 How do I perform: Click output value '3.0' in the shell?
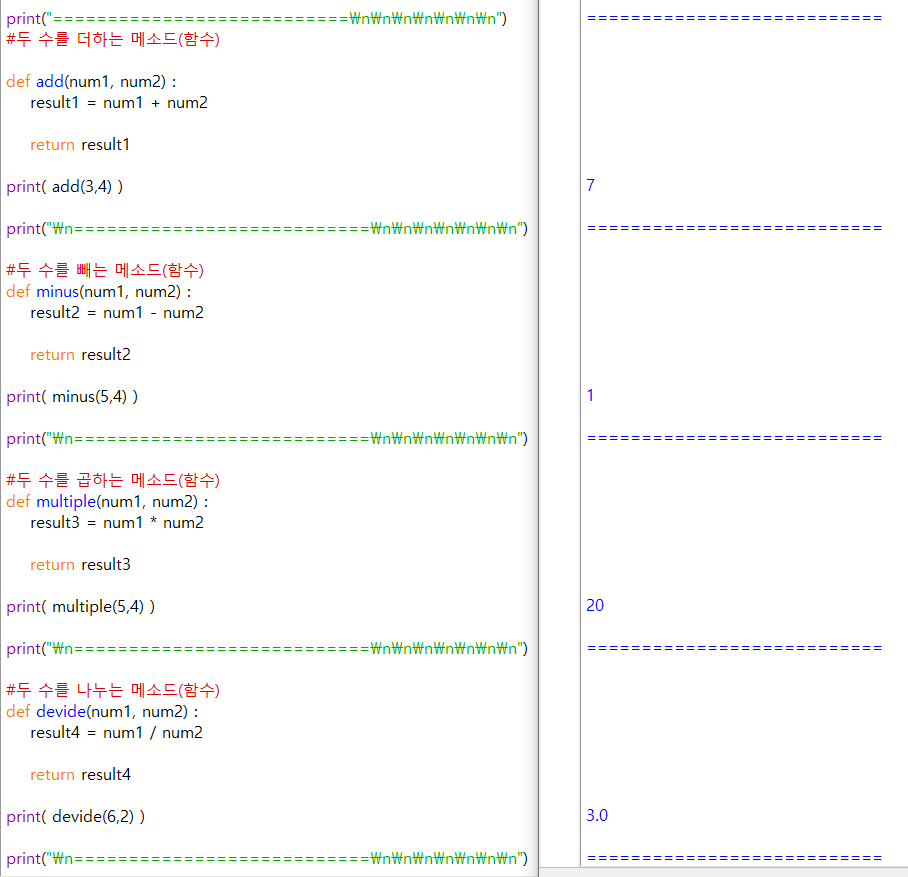coord(597,816)
